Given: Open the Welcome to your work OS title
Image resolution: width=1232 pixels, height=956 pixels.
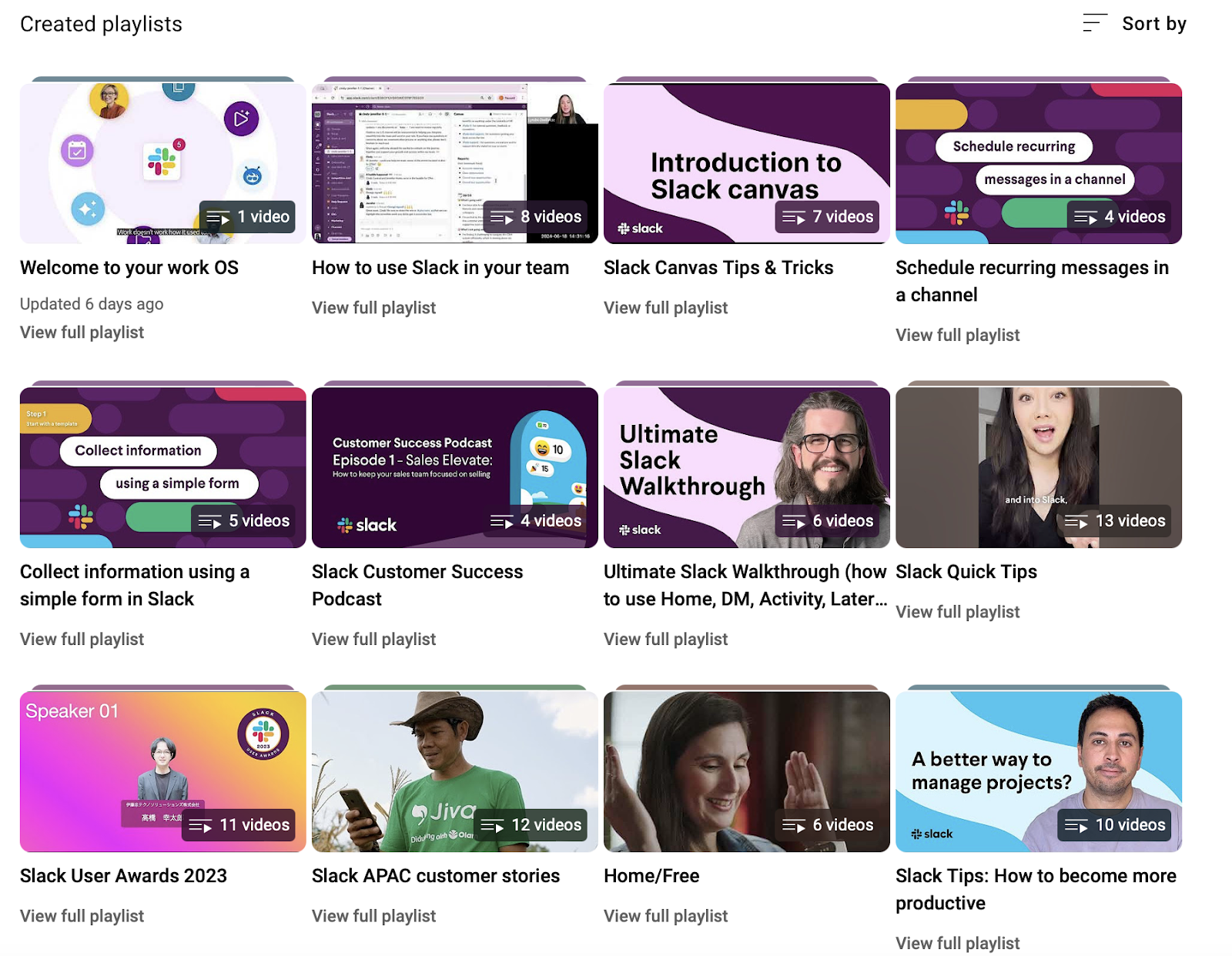Looking at the screenshot, I should click(x=129, y=268).
